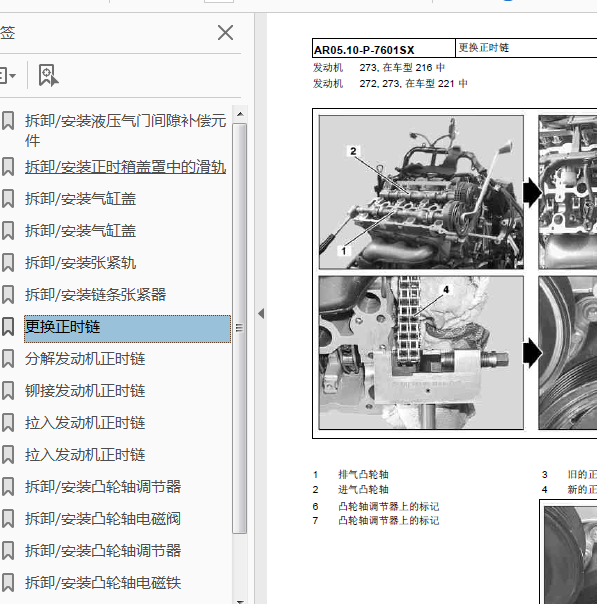Select highlighted bookmark 更换正时链
597x604 pixels.
[x=127, y=329]
